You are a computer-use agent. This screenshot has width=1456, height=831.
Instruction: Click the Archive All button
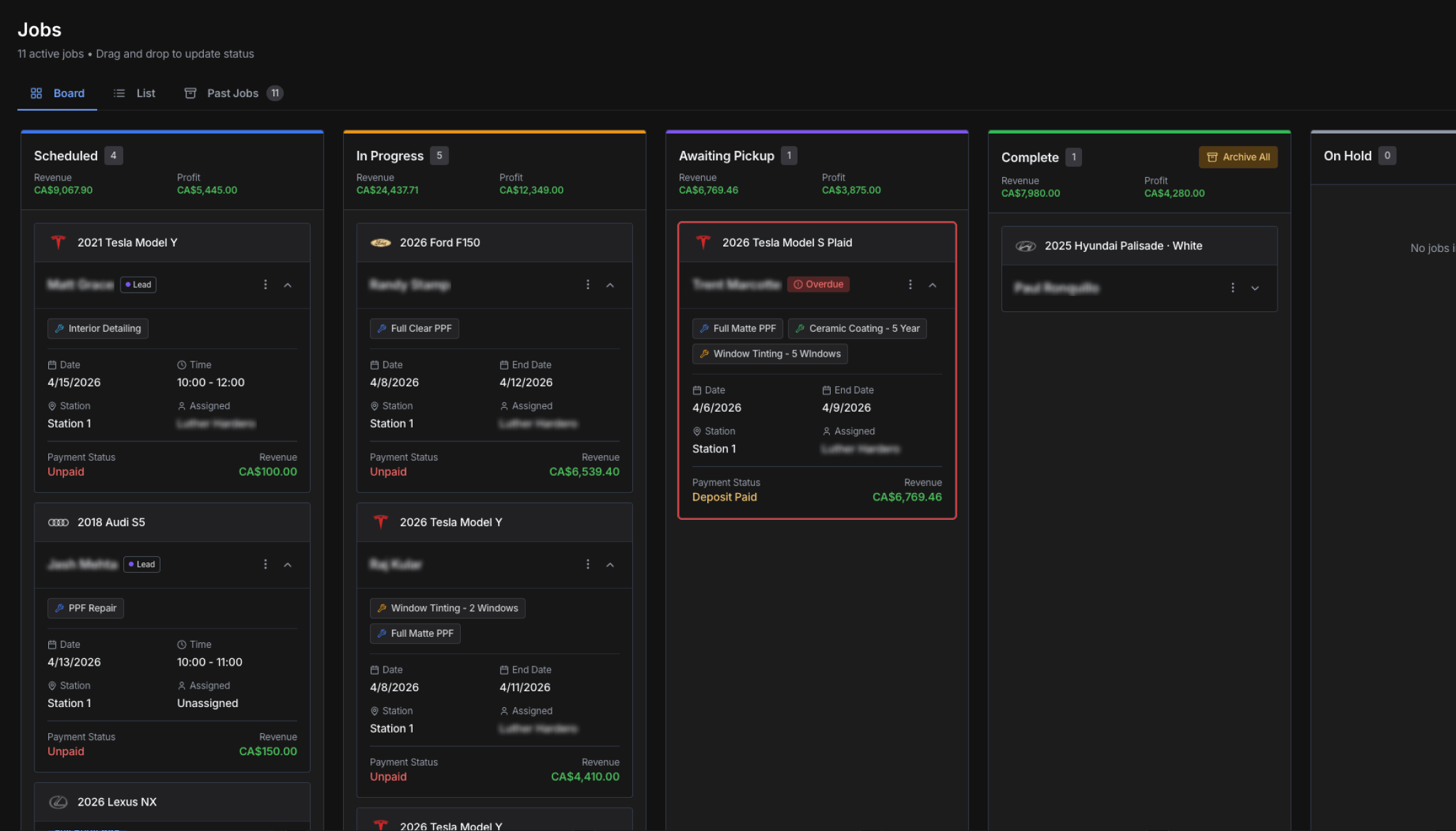(1238, 157)
